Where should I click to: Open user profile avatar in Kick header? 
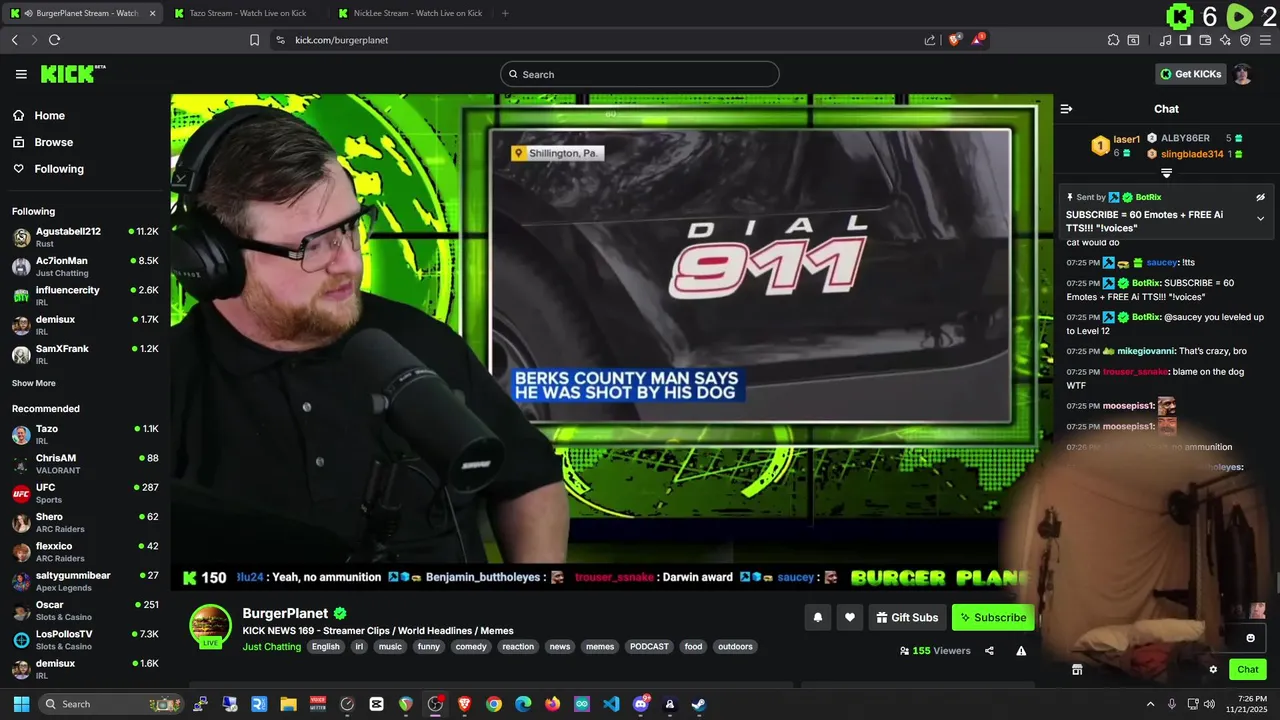click(x=1242, y=74)
